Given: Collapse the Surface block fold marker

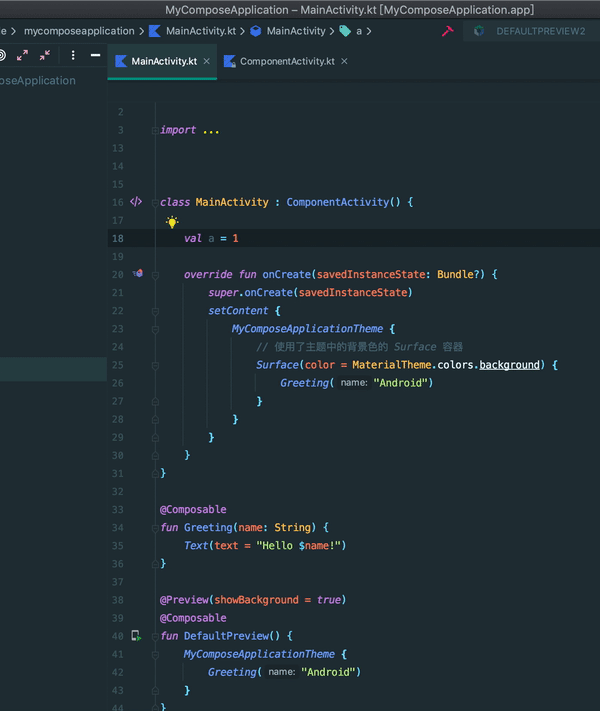Looking at the screenshot, I should click(155, 366).
